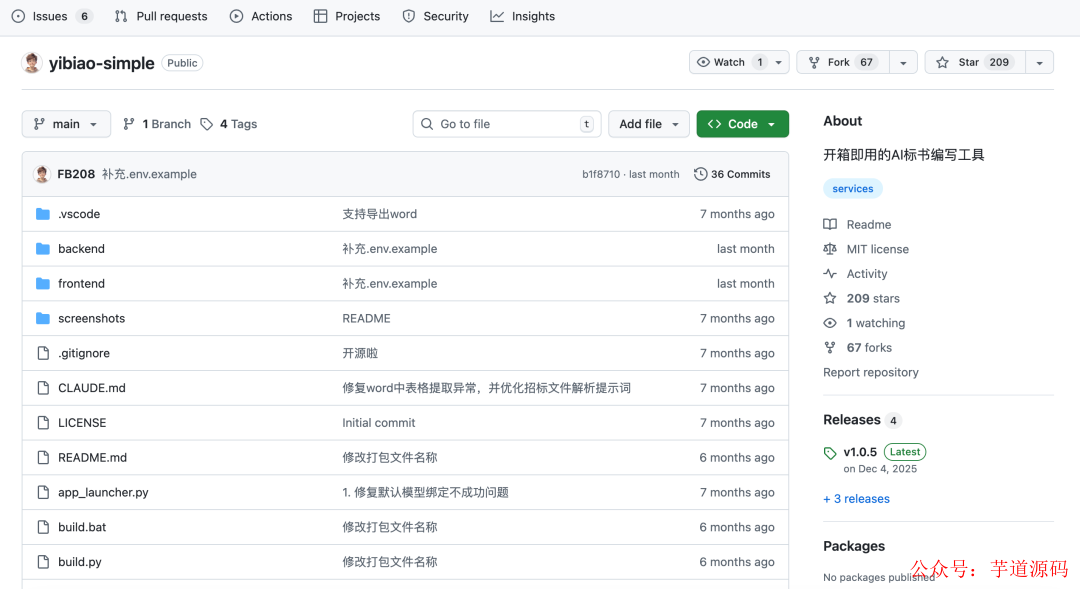Click the CLAUDE.md file icon
This screenshot has height=589, width=1080.
click(x=43, y=388)
